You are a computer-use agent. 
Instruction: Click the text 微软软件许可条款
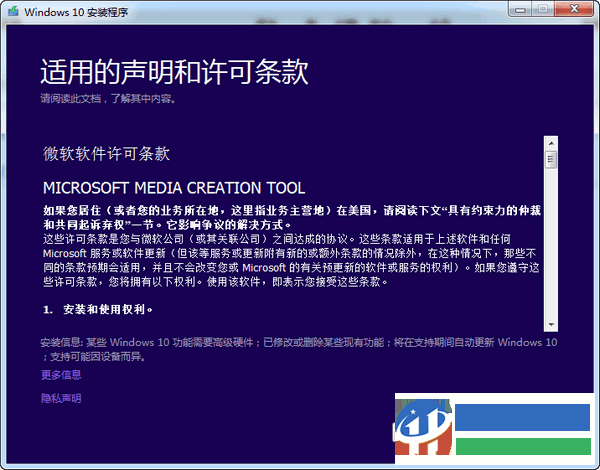(106, 154)
